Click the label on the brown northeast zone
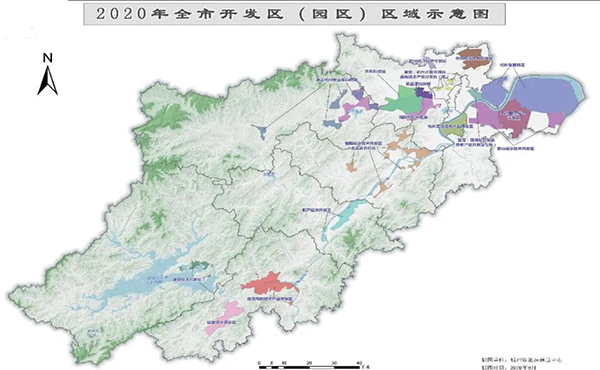Image resolution: width=600 pixels, height=370 pixels. coord(473,59)
